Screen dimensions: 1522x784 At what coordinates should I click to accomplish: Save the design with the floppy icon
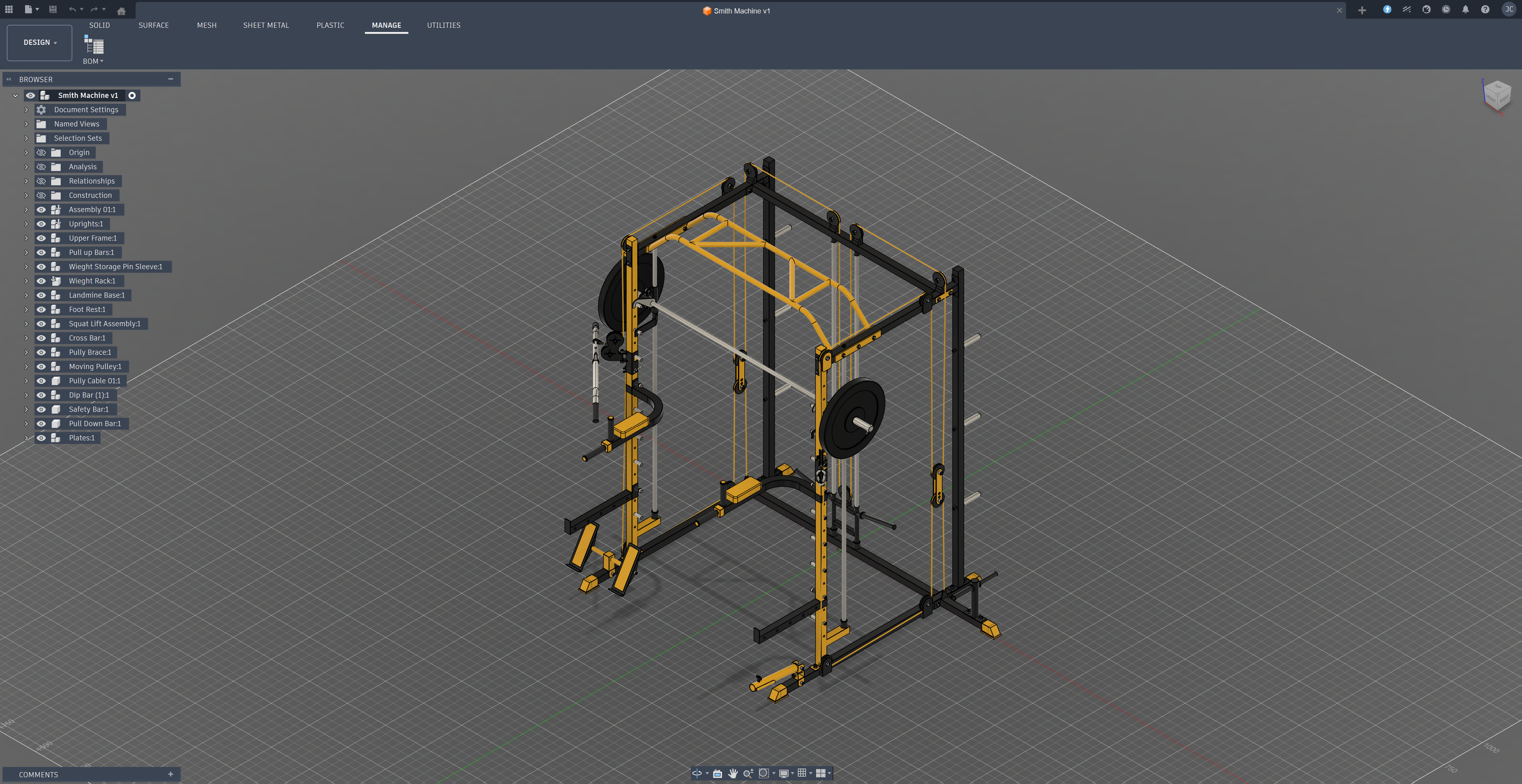53,10
